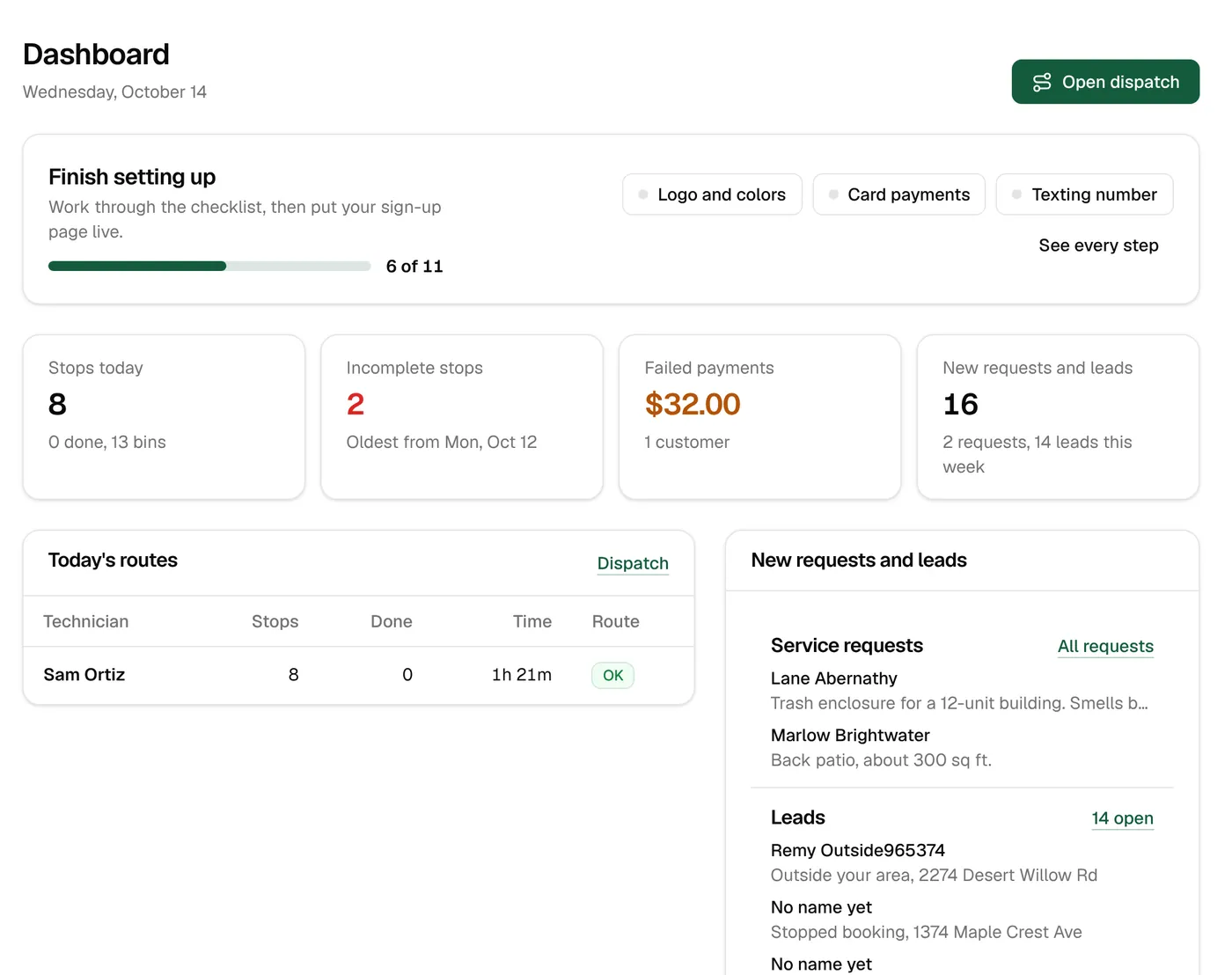
Task: Click the Back patio request description
Action: click(x=881, y=760)
